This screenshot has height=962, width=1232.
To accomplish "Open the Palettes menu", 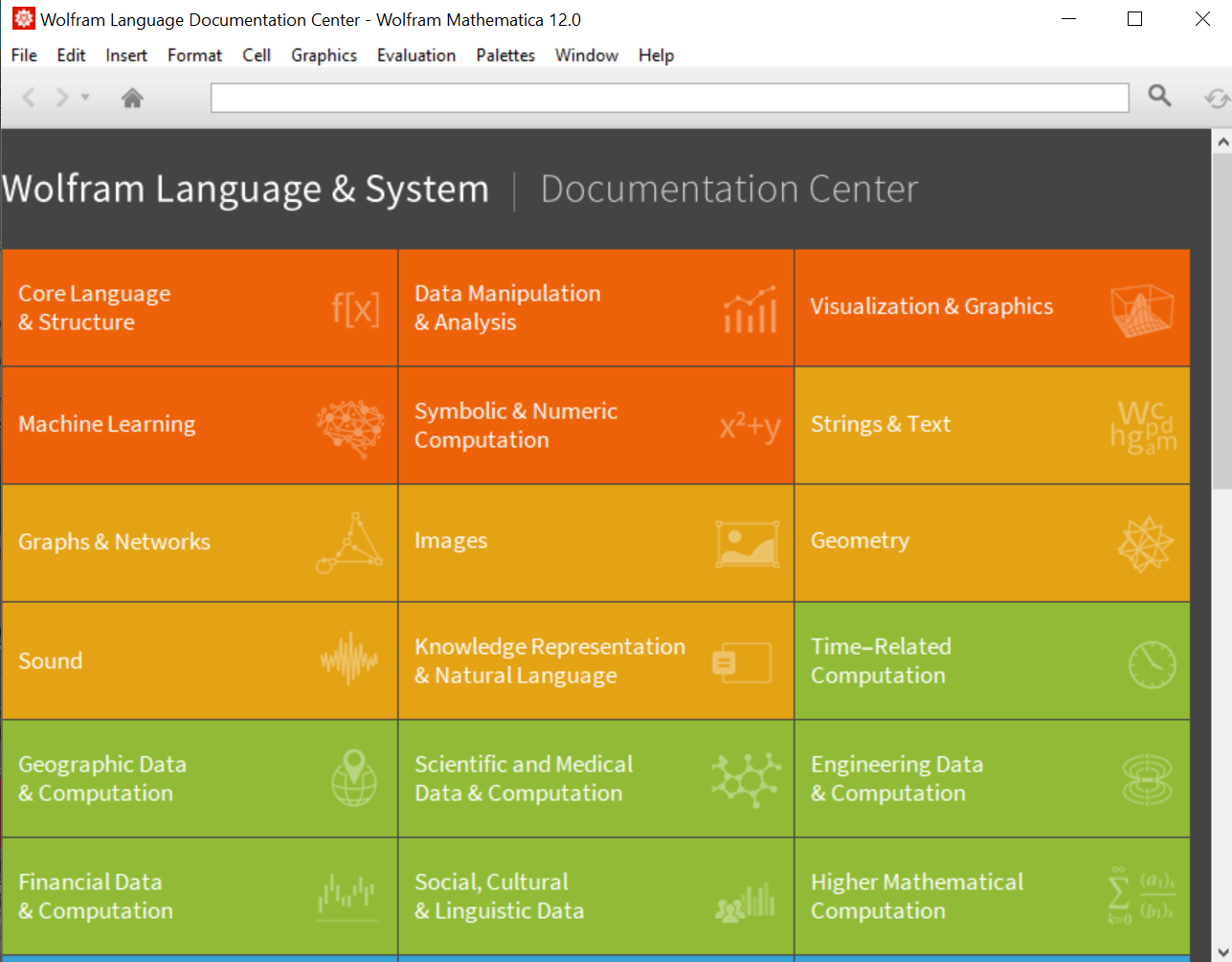I will pyautogui.click(x=505, y=56).
